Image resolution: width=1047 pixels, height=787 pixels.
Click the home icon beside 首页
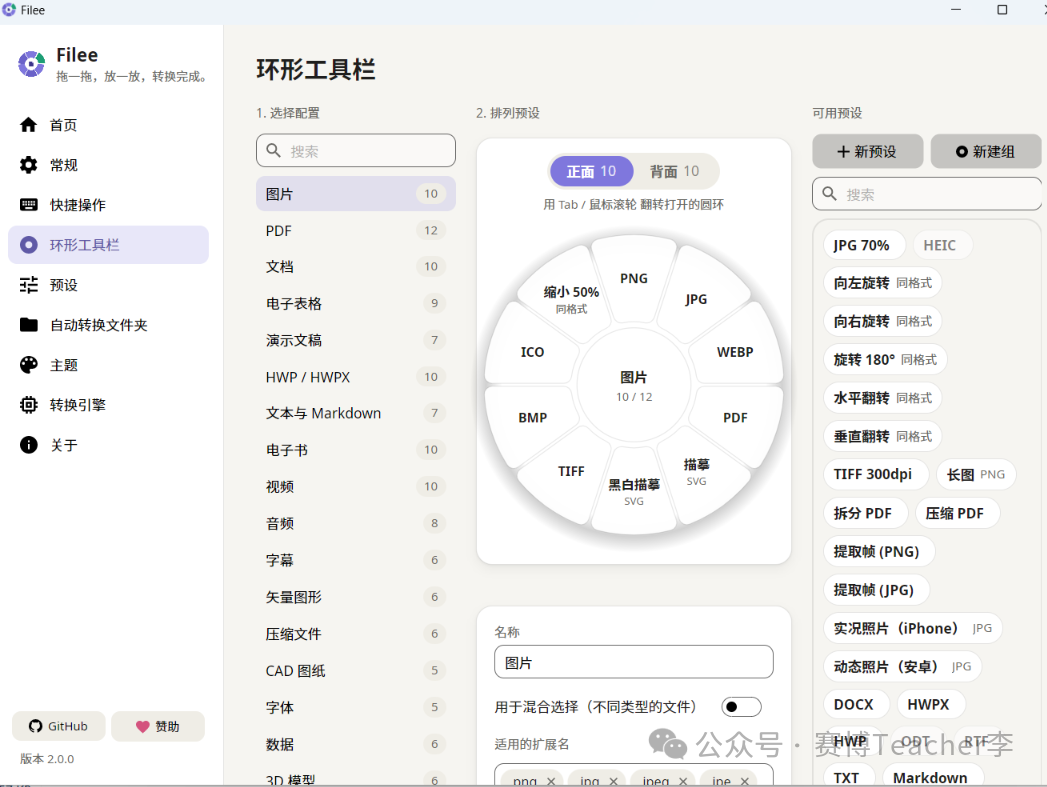click(28, 125)
